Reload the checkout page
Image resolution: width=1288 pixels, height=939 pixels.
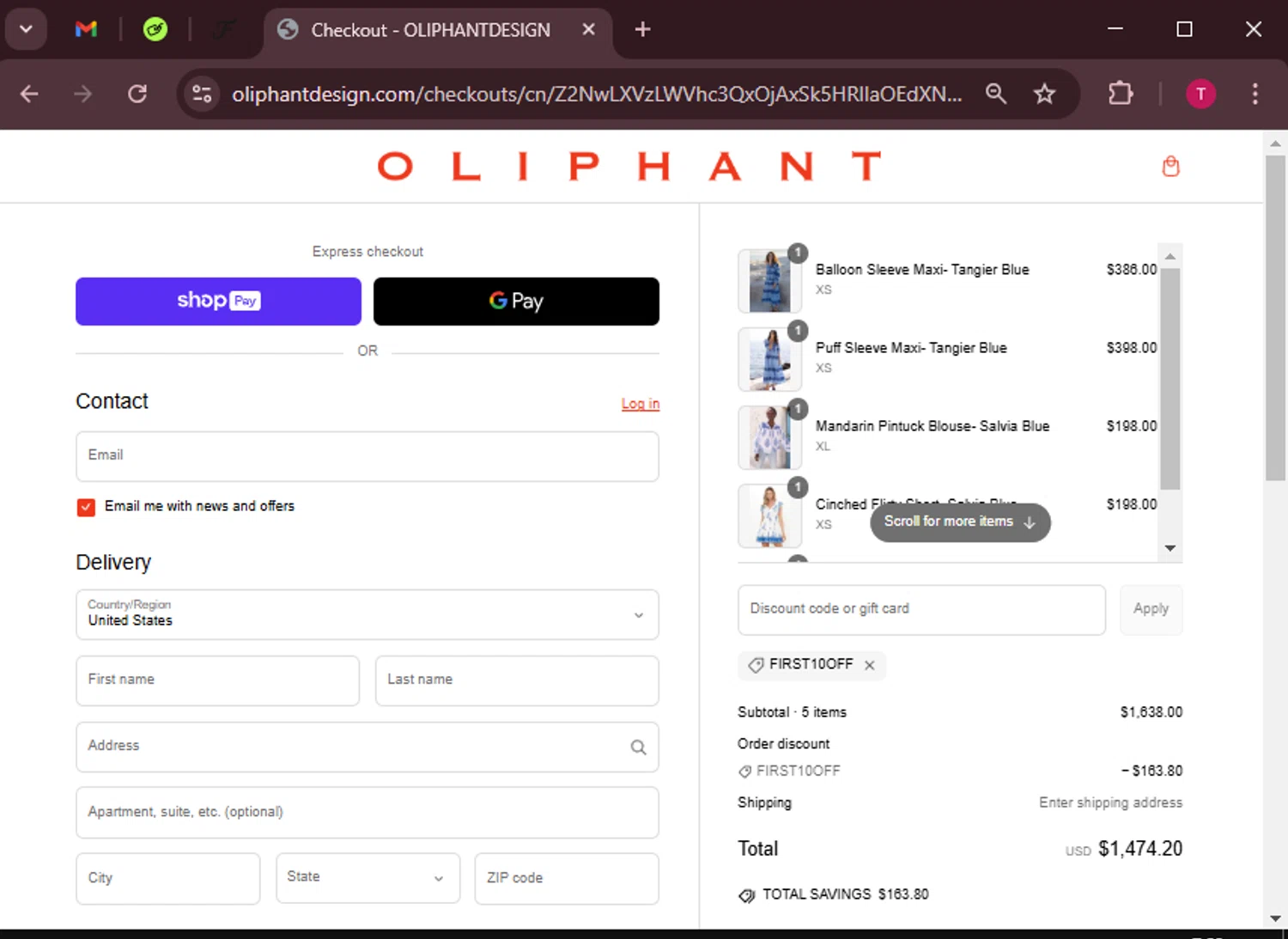[137, 94]
